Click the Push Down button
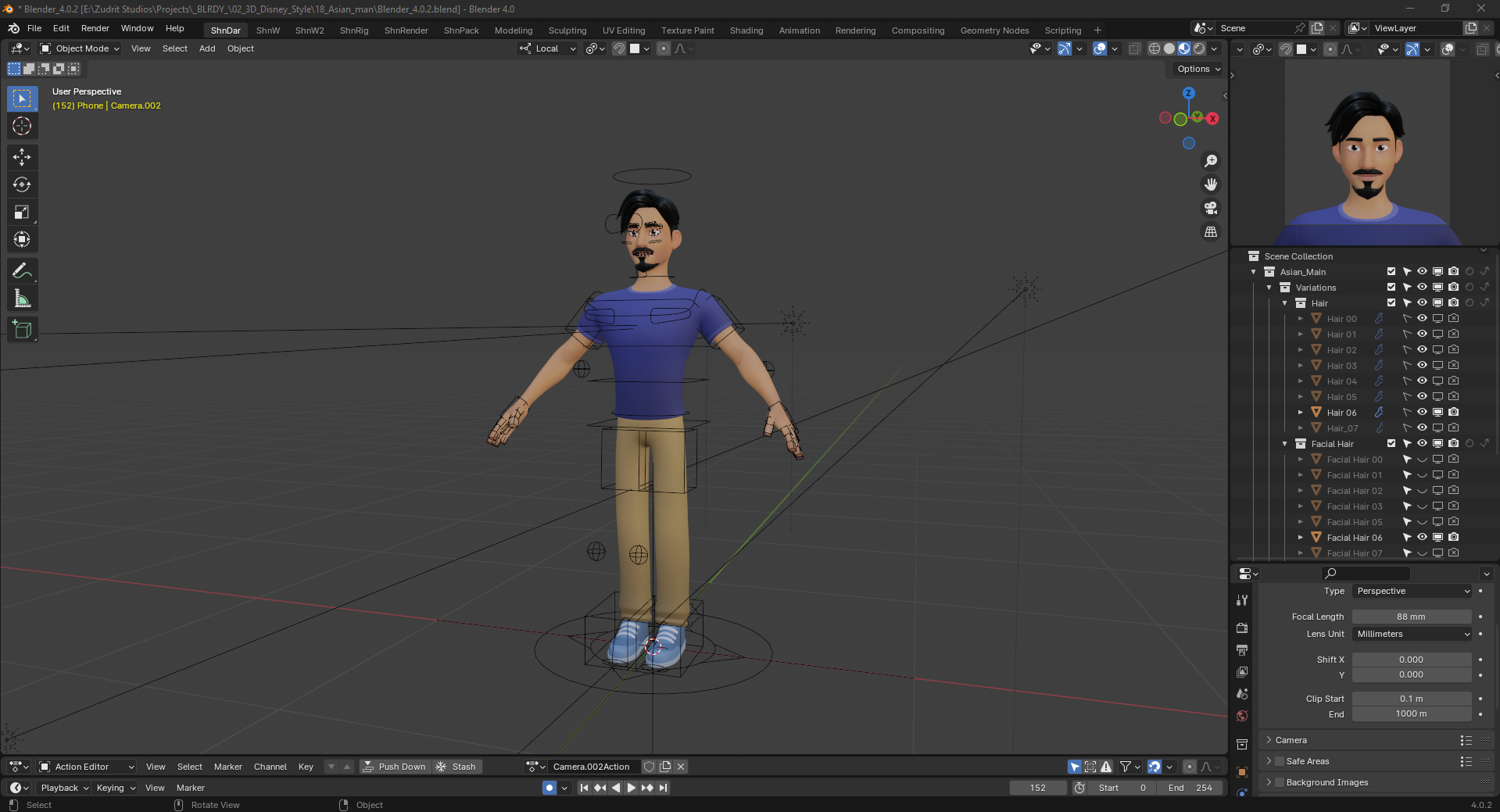Screen dimensions: 1500x812 (x=395, y=767)
